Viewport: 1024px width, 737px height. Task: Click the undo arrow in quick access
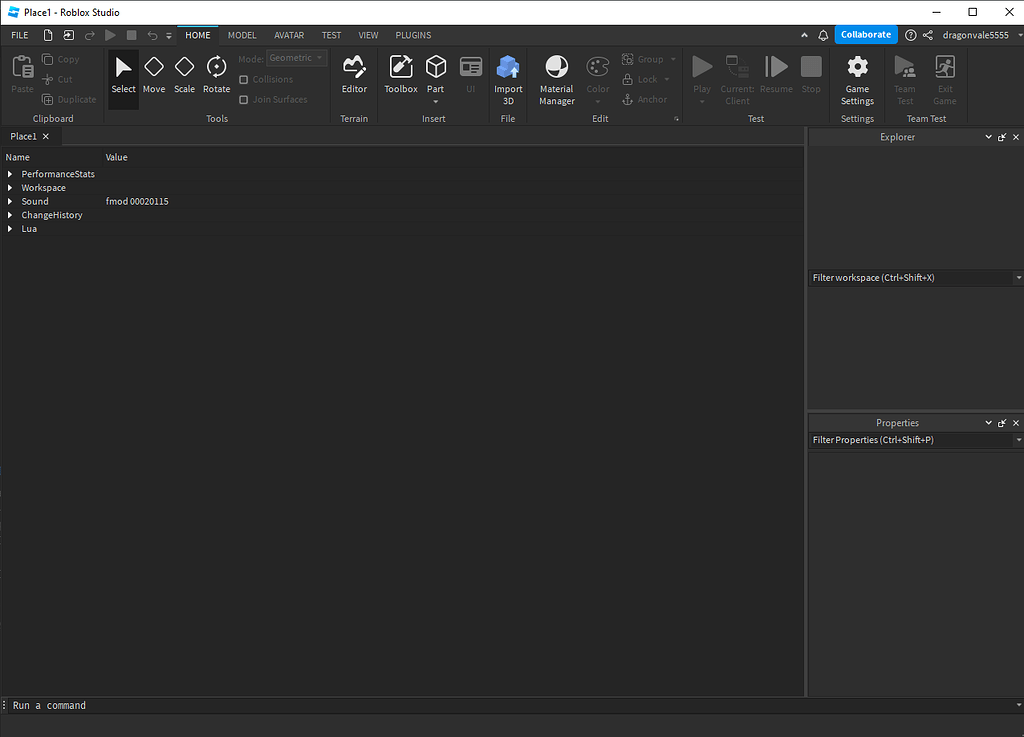tap(152, 35)
